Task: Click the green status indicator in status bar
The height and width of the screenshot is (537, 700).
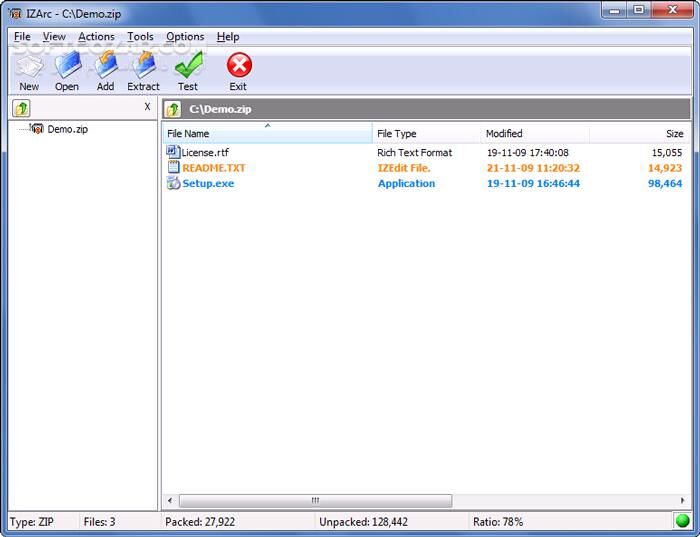Action: (683, 521)
